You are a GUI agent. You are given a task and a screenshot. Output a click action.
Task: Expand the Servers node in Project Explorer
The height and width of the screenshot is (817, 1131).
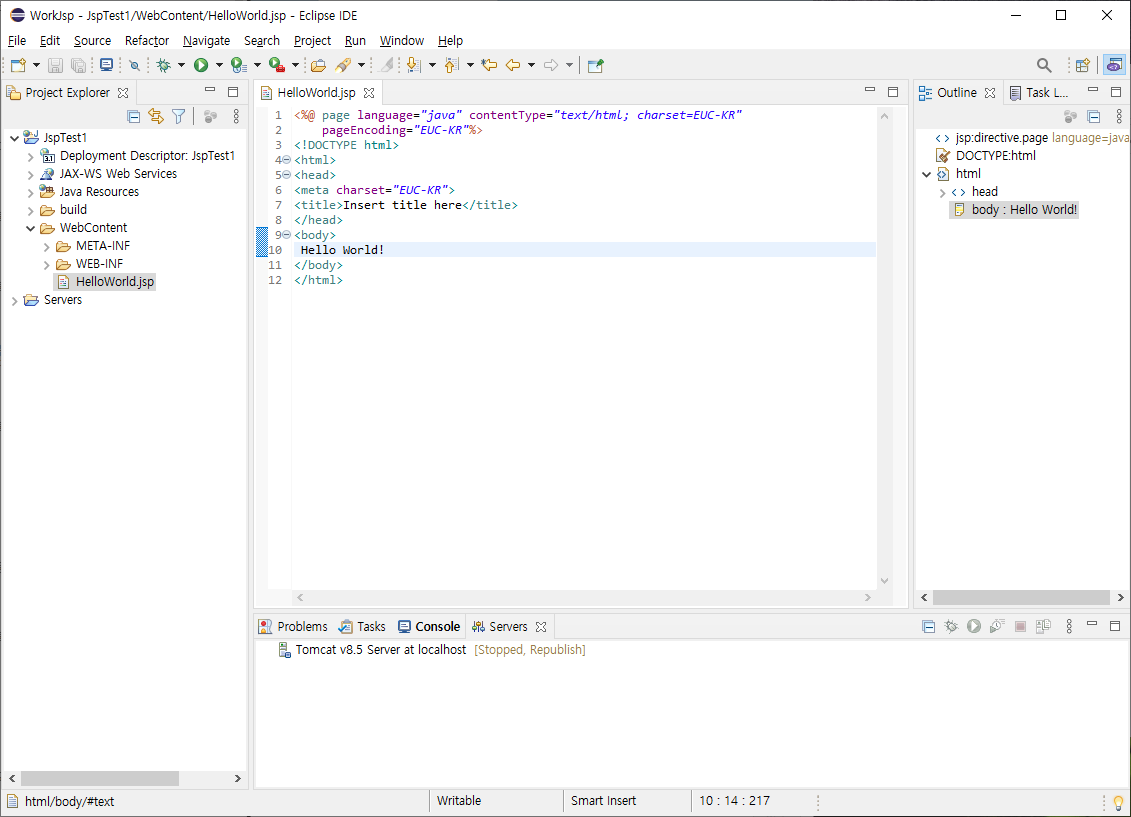point(15,299)
